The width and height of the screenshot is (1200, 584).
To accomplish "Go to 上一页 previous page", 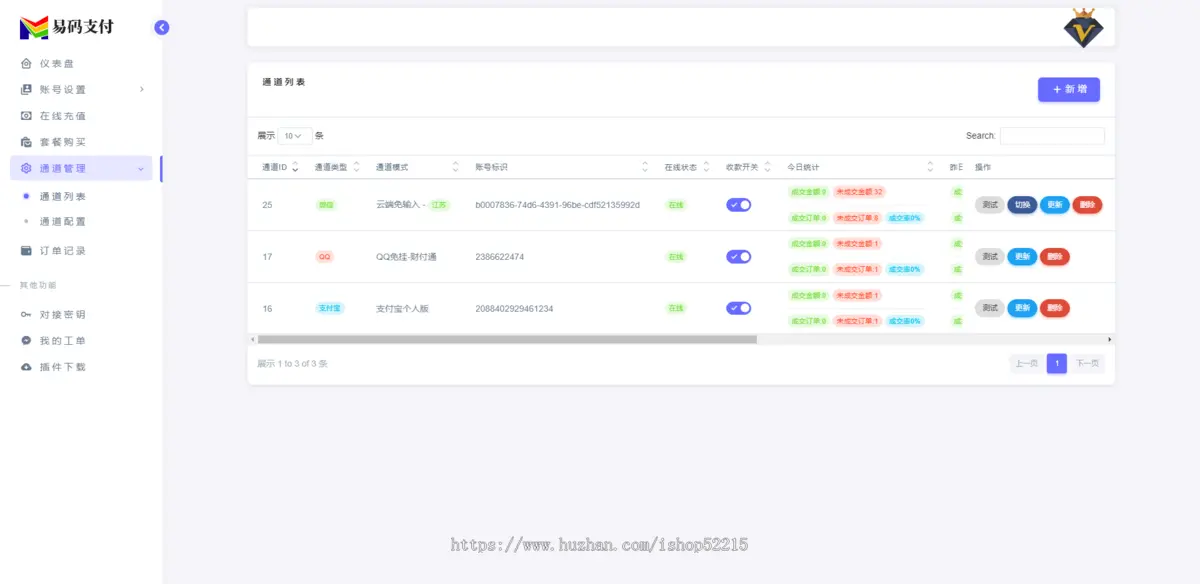I will [x=1026, y=363].
